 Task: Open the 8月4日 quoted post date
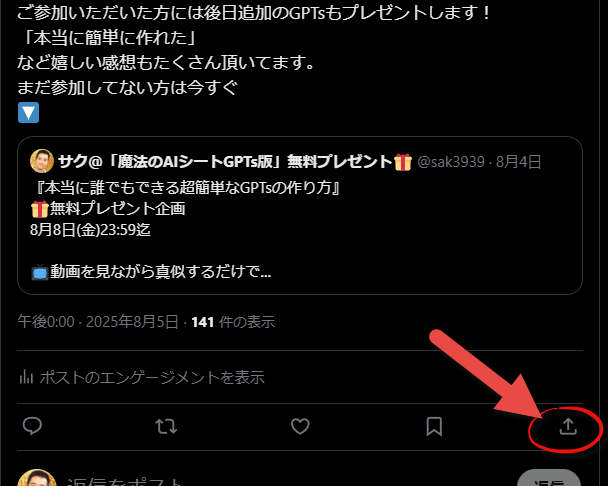click(x=518, y=162)
